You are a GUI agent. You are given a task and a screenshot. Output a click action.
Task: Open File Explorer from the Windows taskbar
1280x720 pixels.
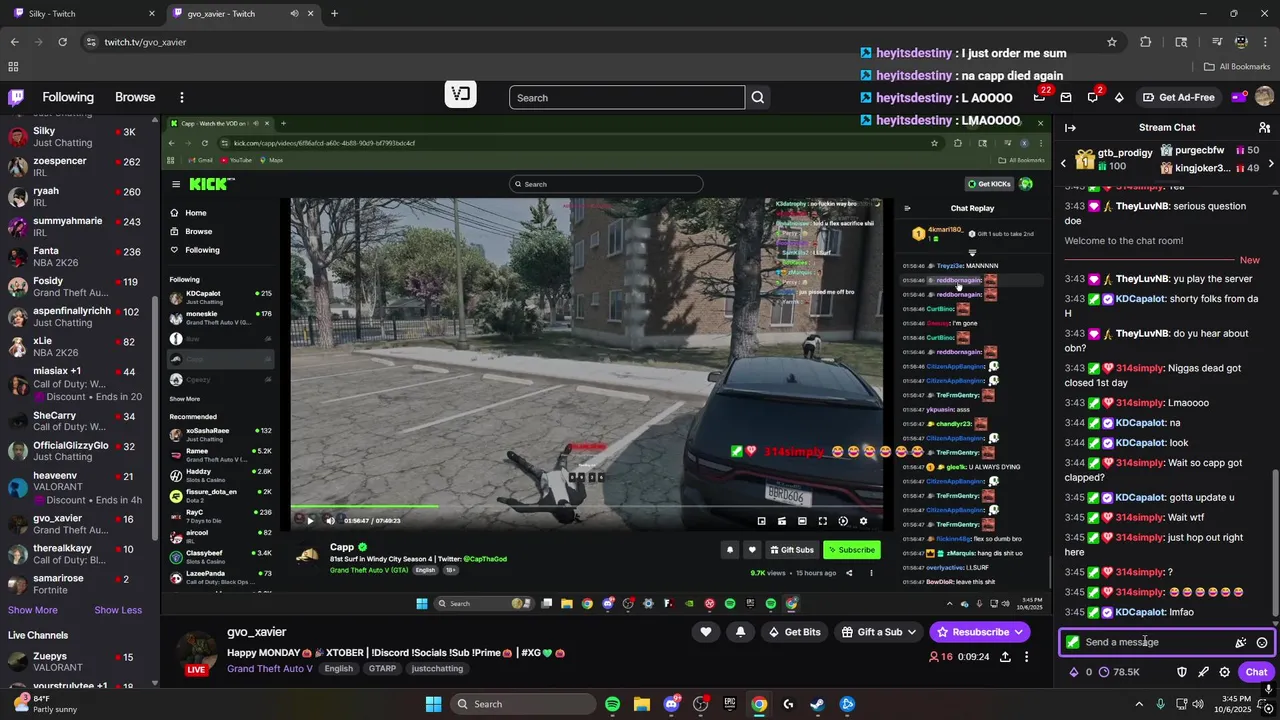coord(642,704)
